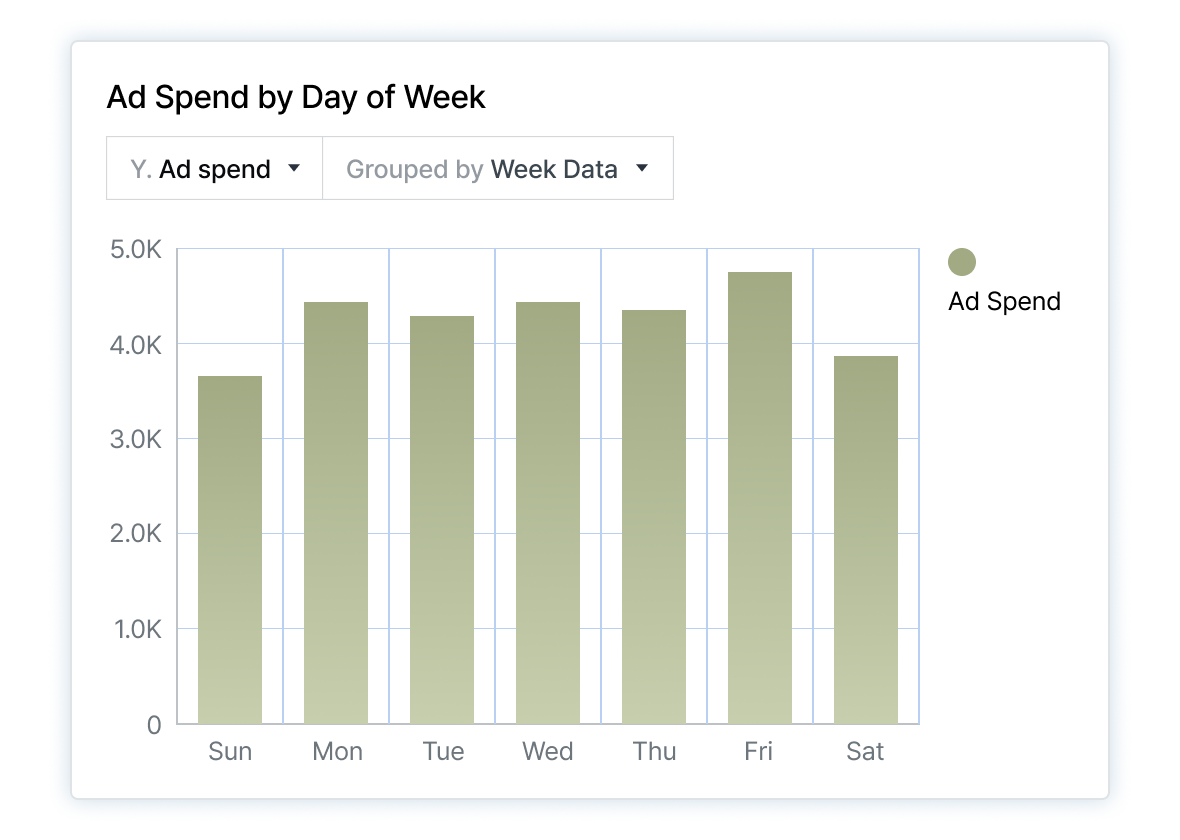Click the Saturday bar

(865, 540)
